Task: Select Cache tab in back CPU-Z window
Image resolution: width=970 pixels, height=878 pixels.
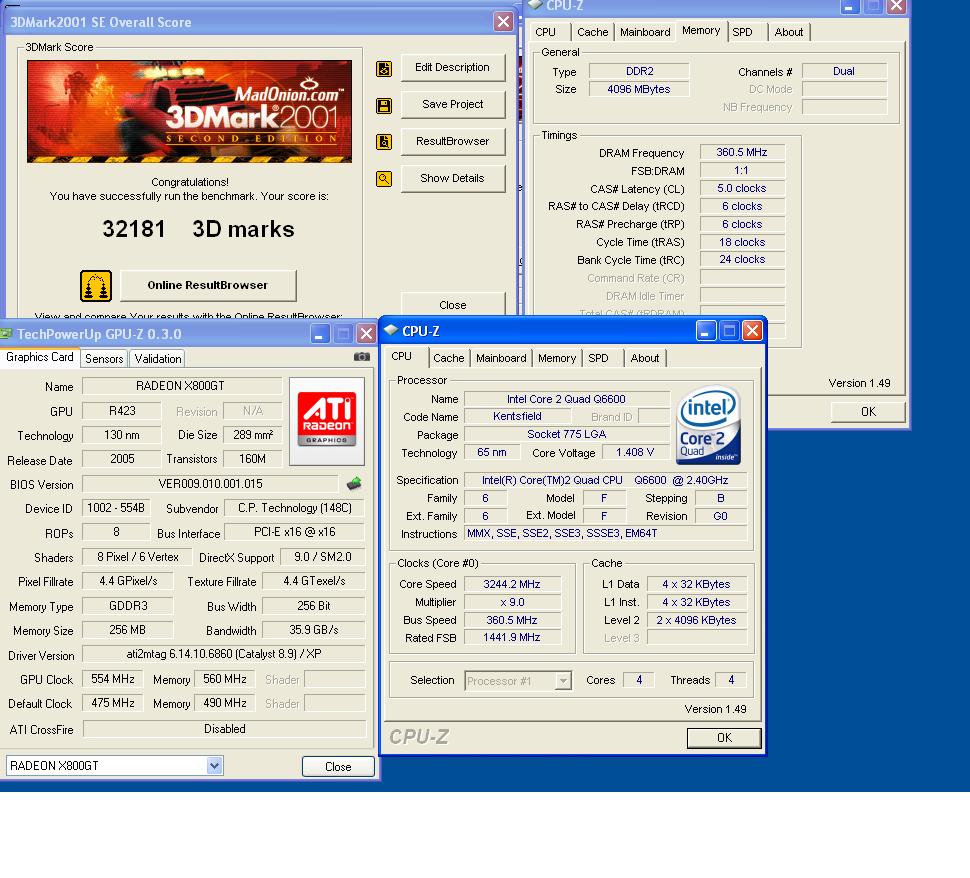Action: click(593, 32)
